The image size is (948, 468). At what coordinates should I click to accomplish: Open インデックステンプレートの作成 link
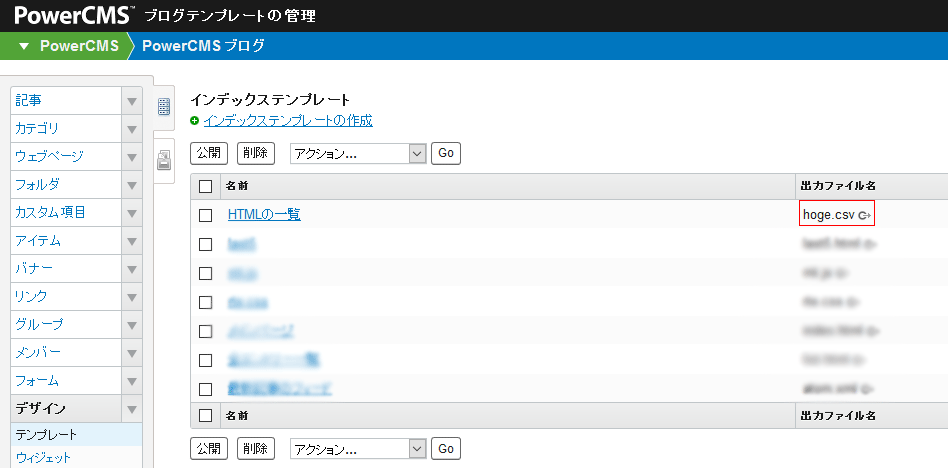pyautogui.click(x=288, y=120)
